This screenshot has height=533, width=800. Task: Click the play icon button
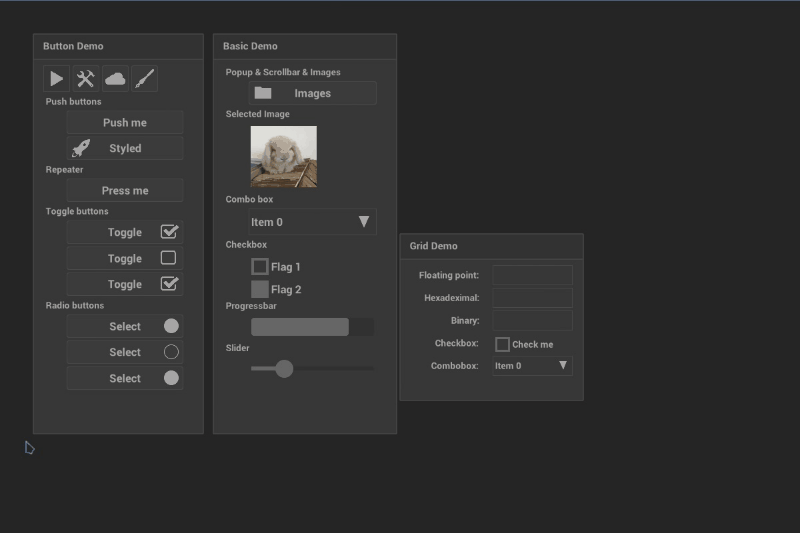[x=56, y=79]
